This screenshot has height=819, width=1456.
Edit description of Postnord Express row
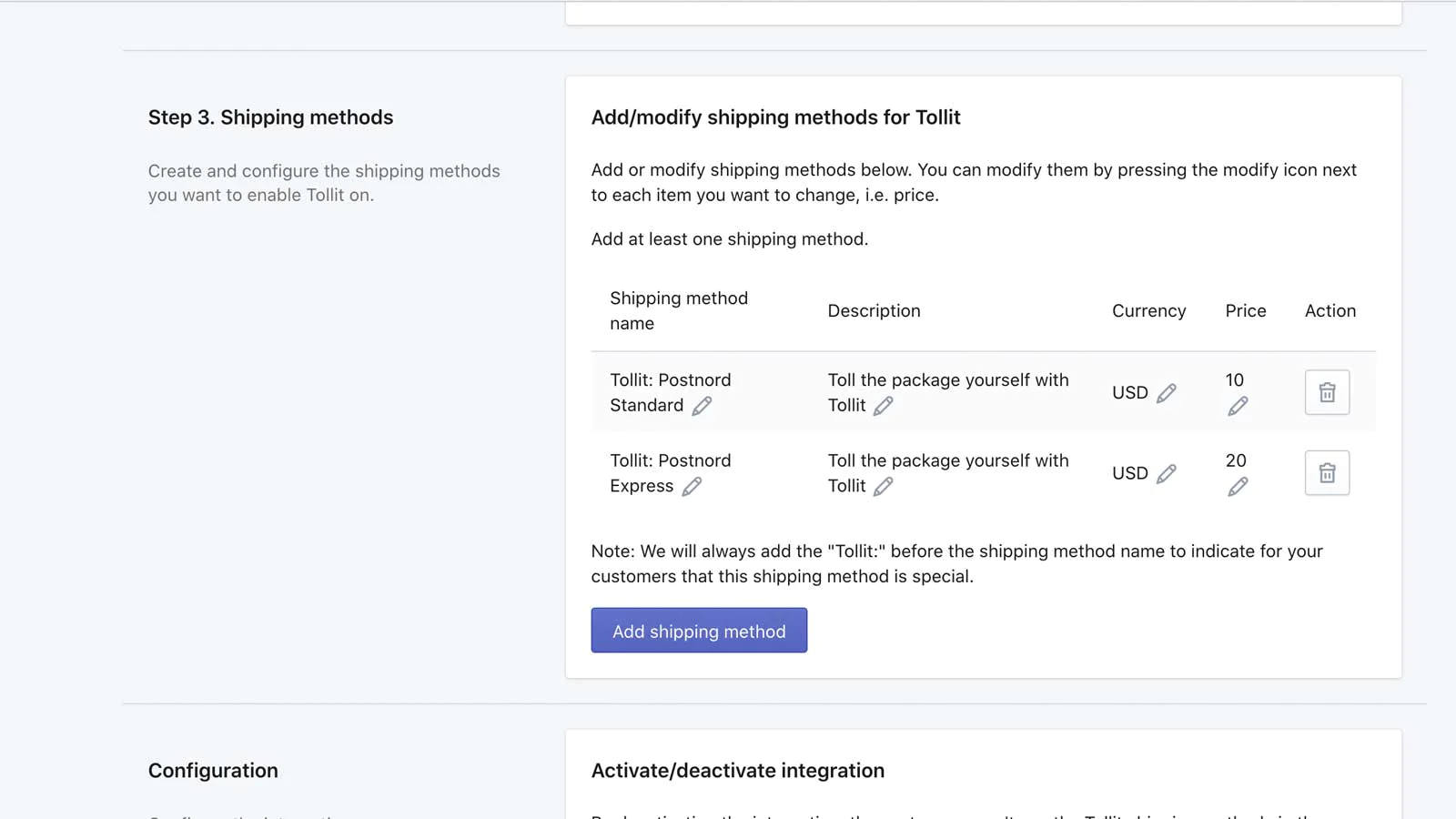(883, 487)
